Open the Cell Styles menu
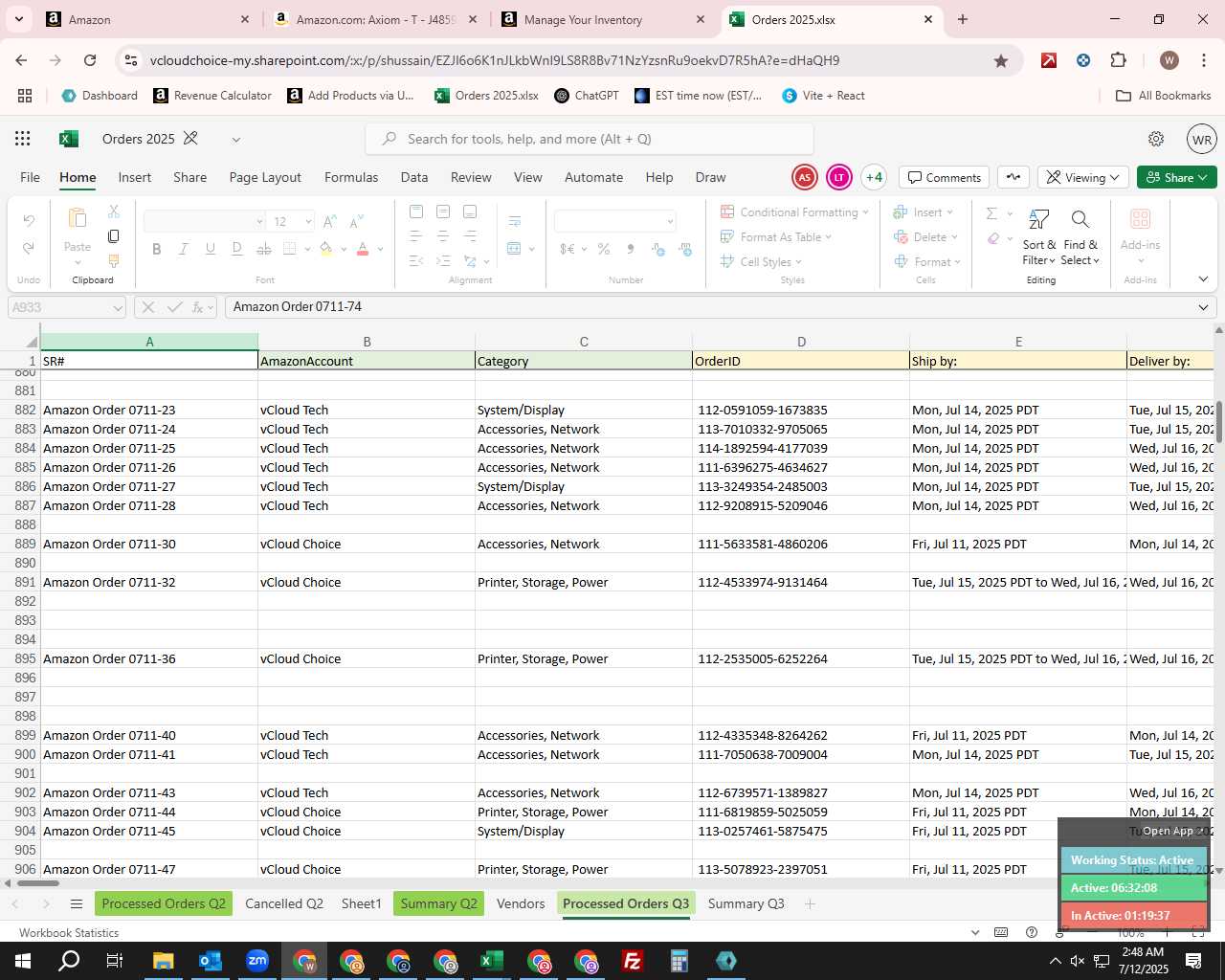Image resolution: width=1225 pixels, height=980 pixels. click(761, 262)
